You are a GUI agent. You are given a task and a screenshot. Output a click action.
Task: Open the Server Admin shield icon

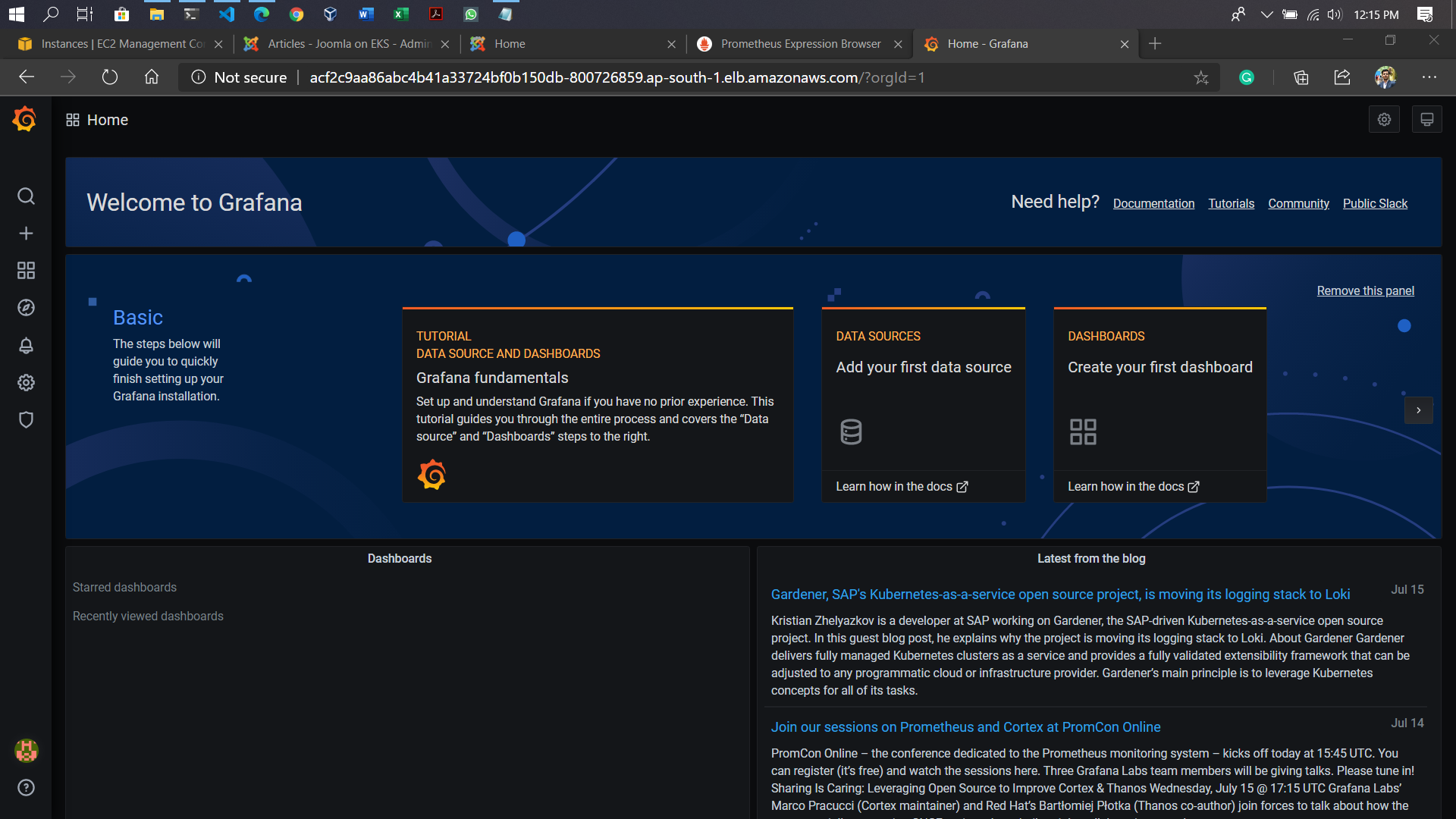coord(26,420)
